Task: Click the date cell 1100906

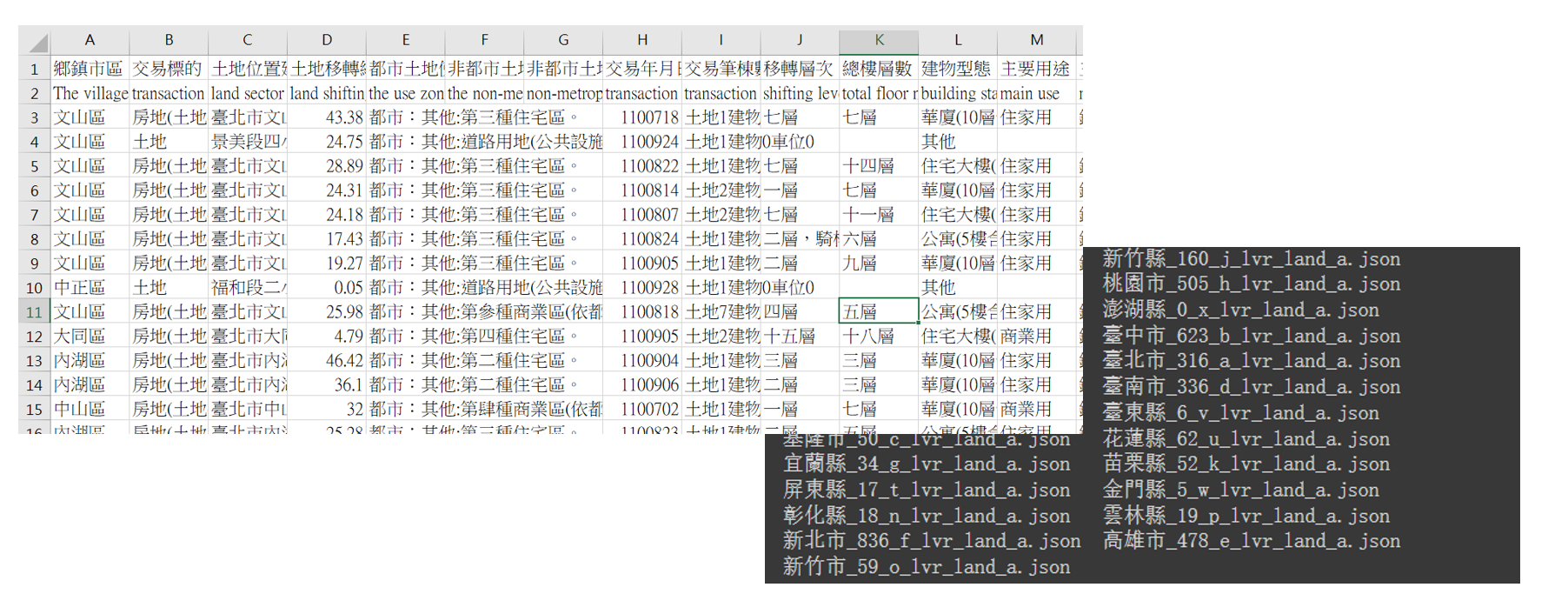Action: (642, 385)
